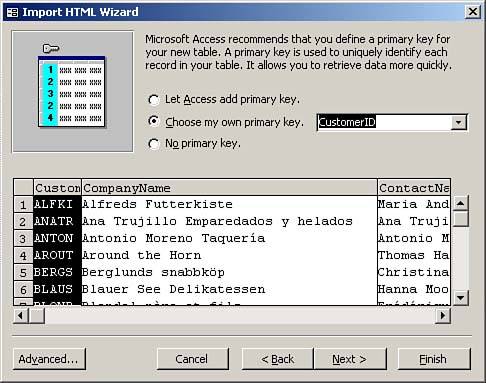
Task: Select row header number 2
Action: point(23,221)
